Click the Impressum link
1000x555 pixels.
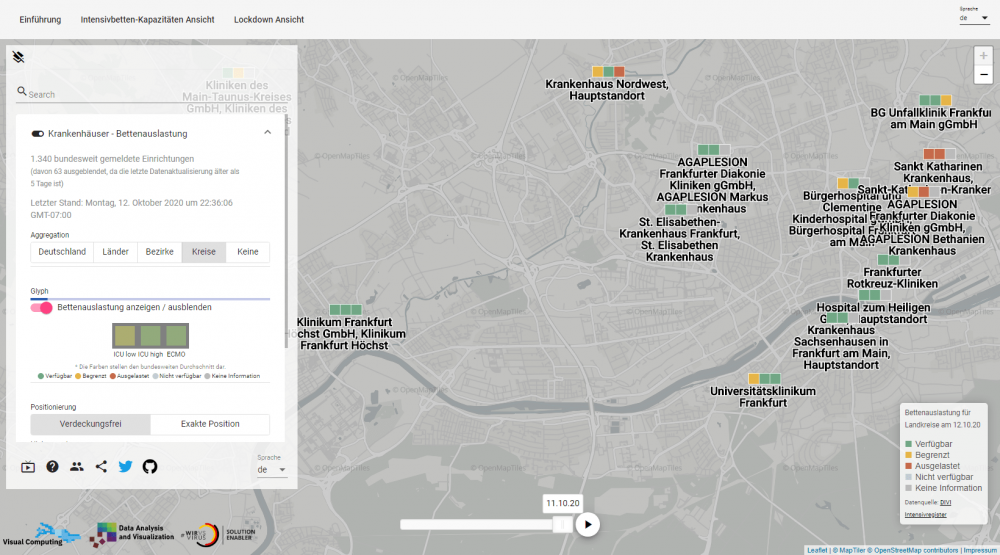coord(979,550)
